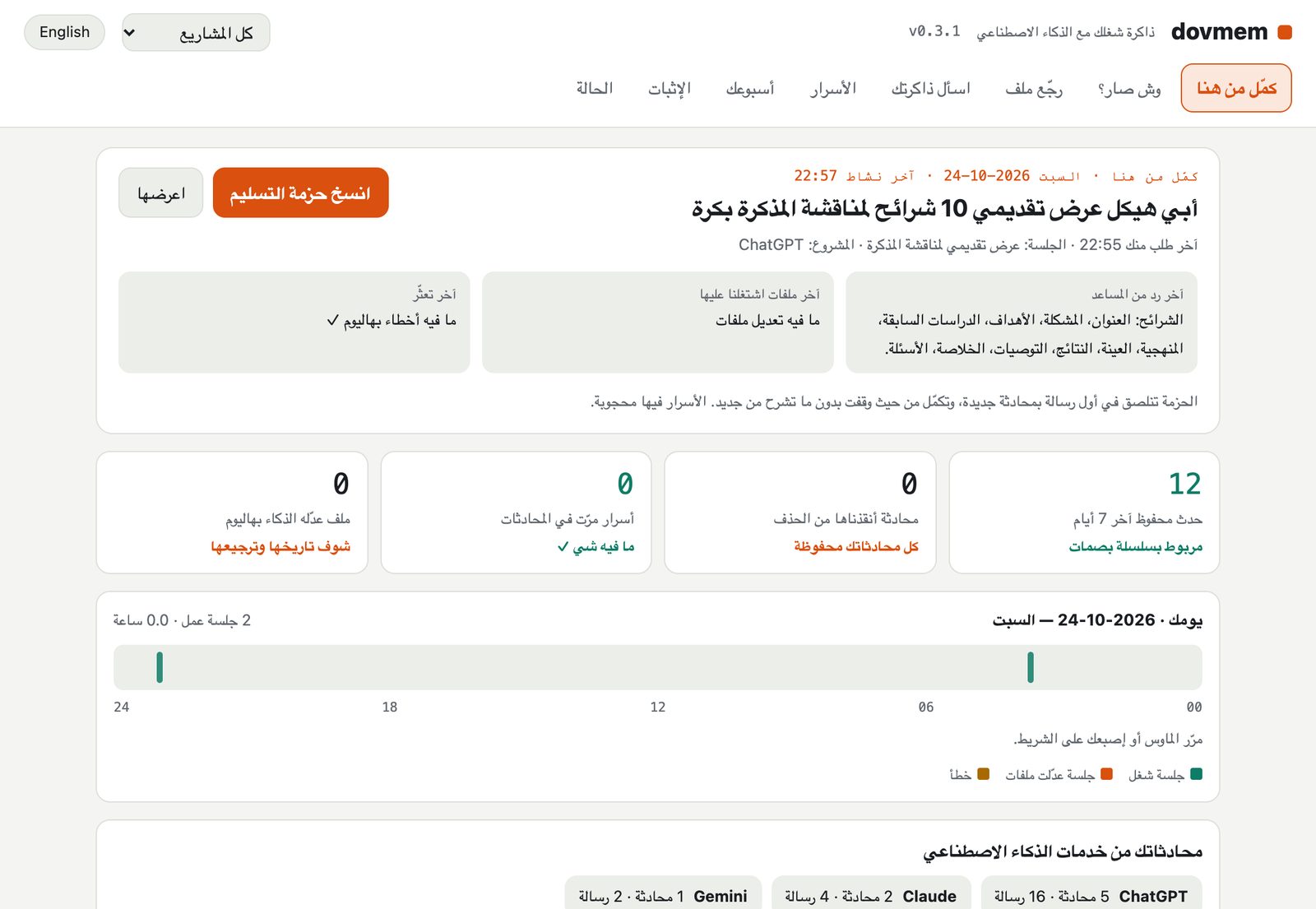
Task: Open the أسبوعك tab
Action: point(750,88)
